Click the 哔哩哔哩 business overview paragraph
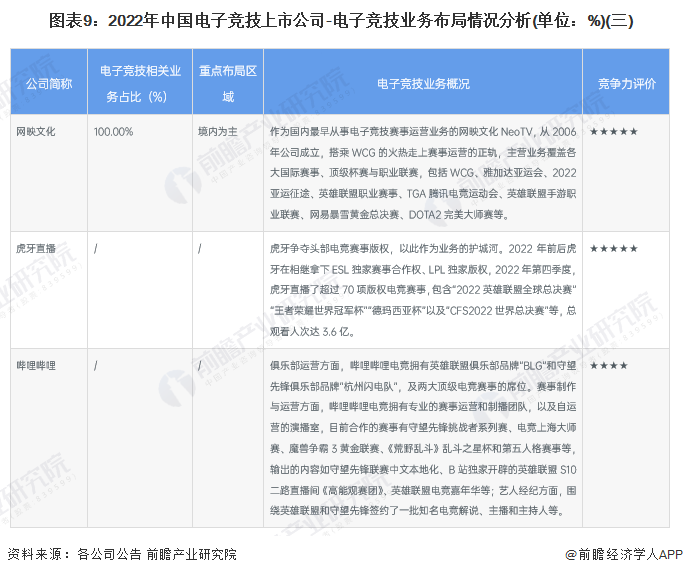 pyautogui.click(x=423, y=438)
